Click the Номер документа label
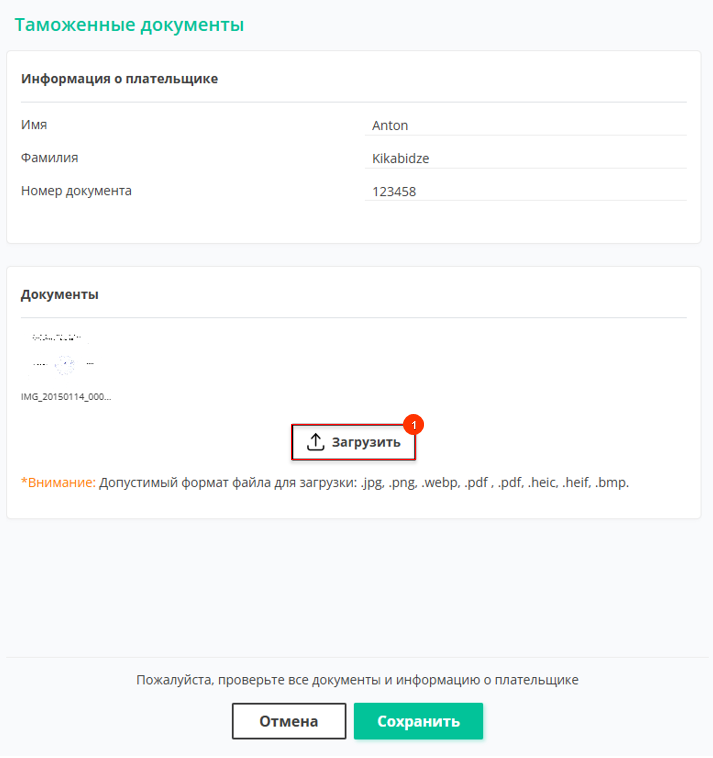Screen dimensions: 713x758 click(x=76, y=191)
